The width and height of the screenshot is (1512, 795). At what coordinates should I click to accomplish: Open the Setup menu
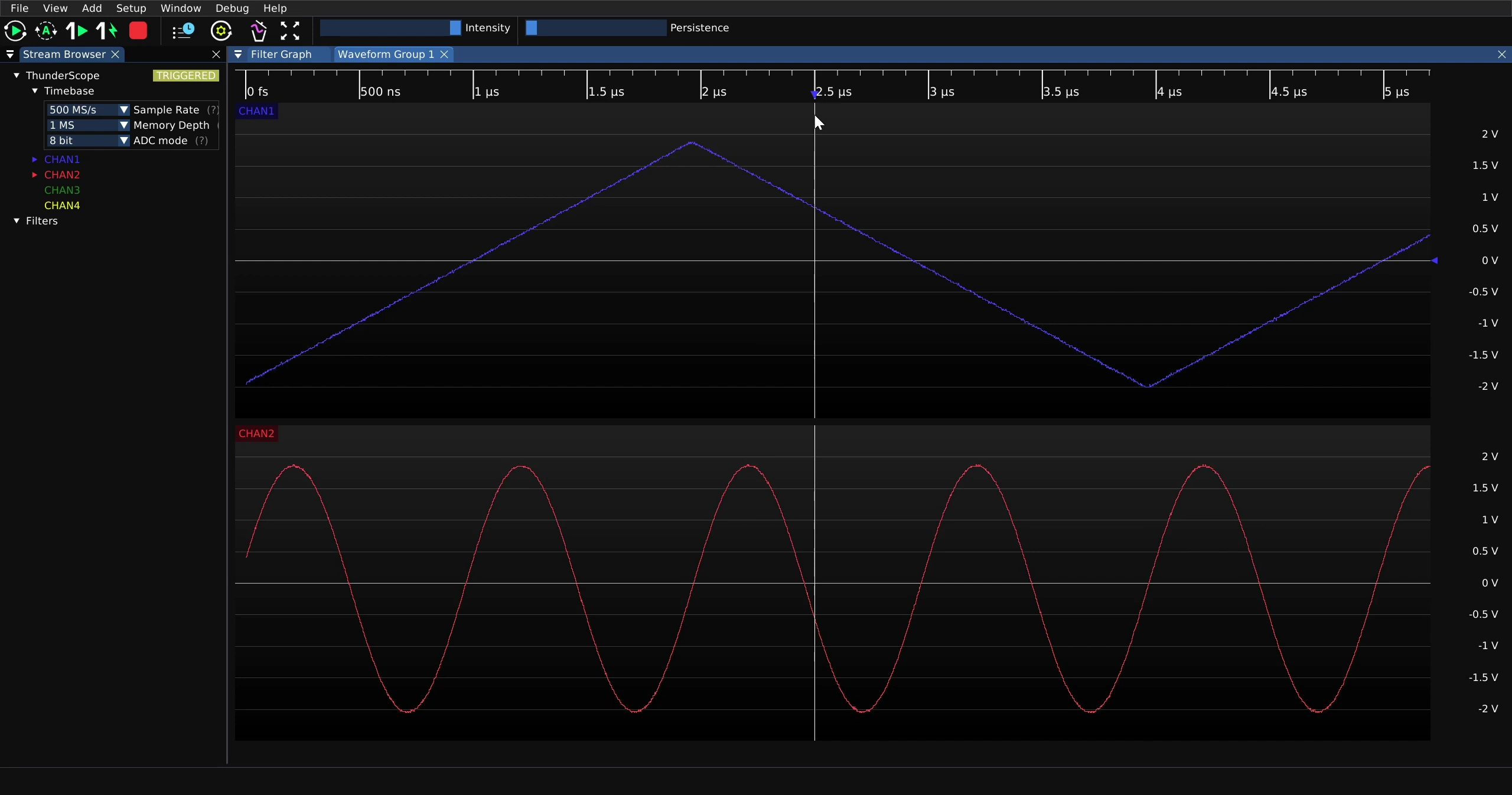click(131, 8)
